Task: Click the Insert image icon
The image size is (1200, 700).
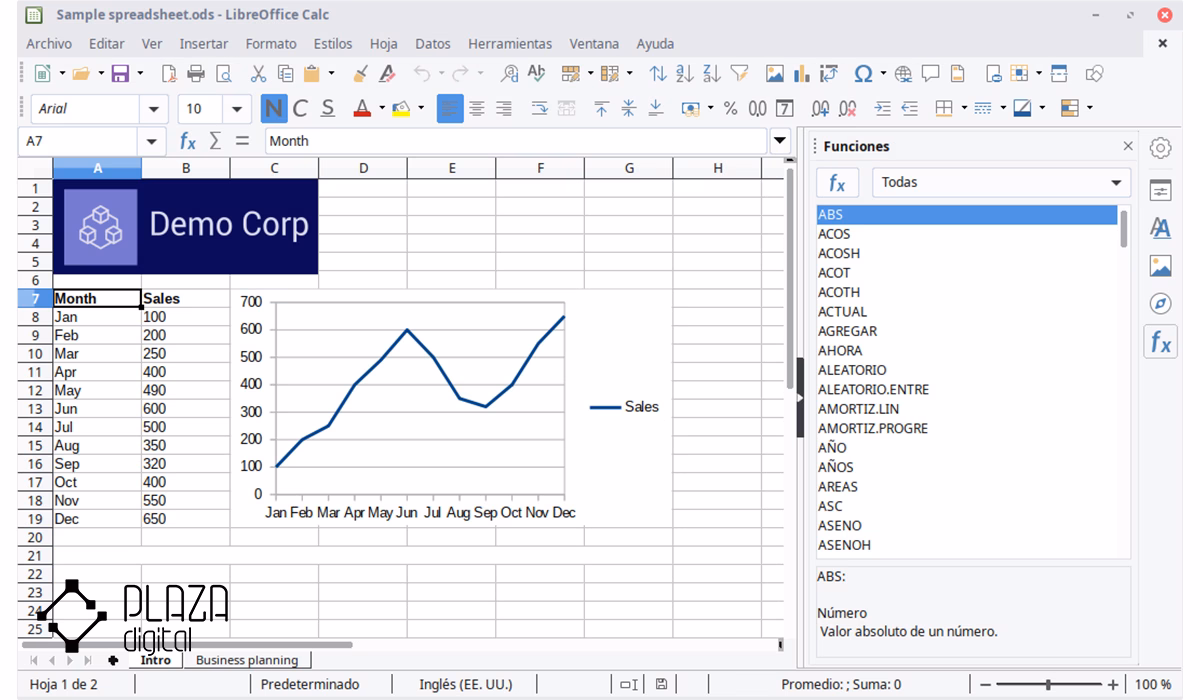Action: 775,73
